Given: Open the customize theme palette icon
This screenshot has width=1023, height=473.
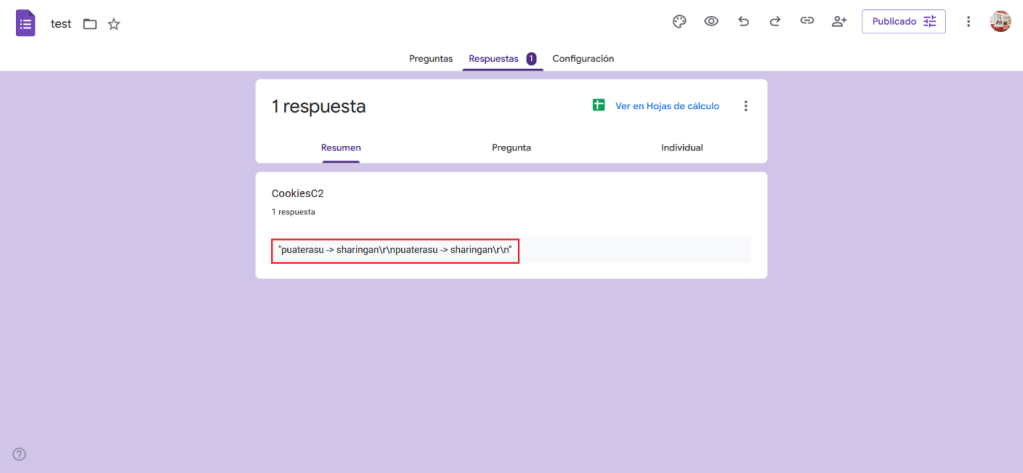Looking at the screenshot, I should click(679, 21).
